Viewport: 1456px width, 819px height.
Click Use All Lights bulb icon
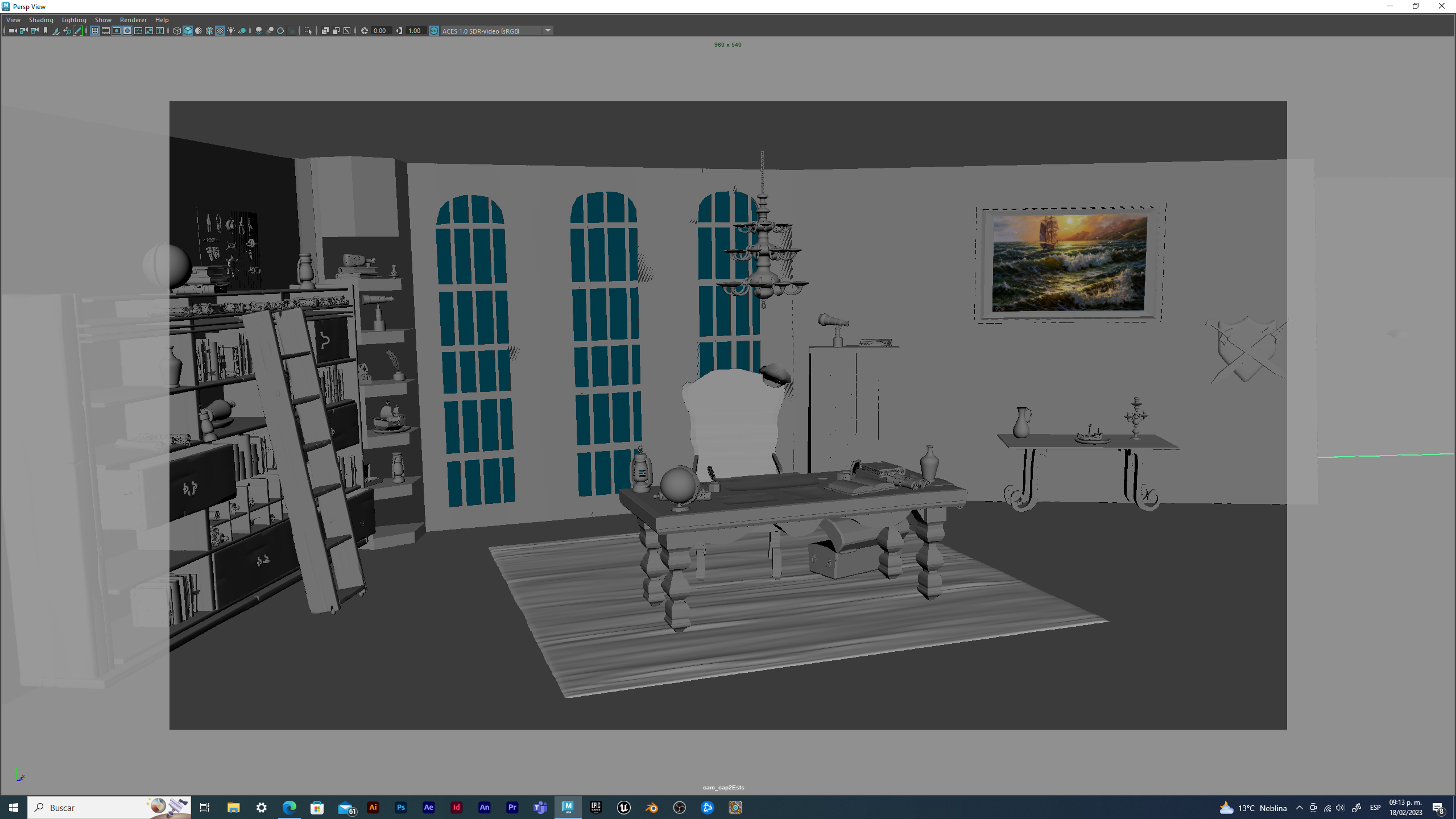[x=231, y=31]
